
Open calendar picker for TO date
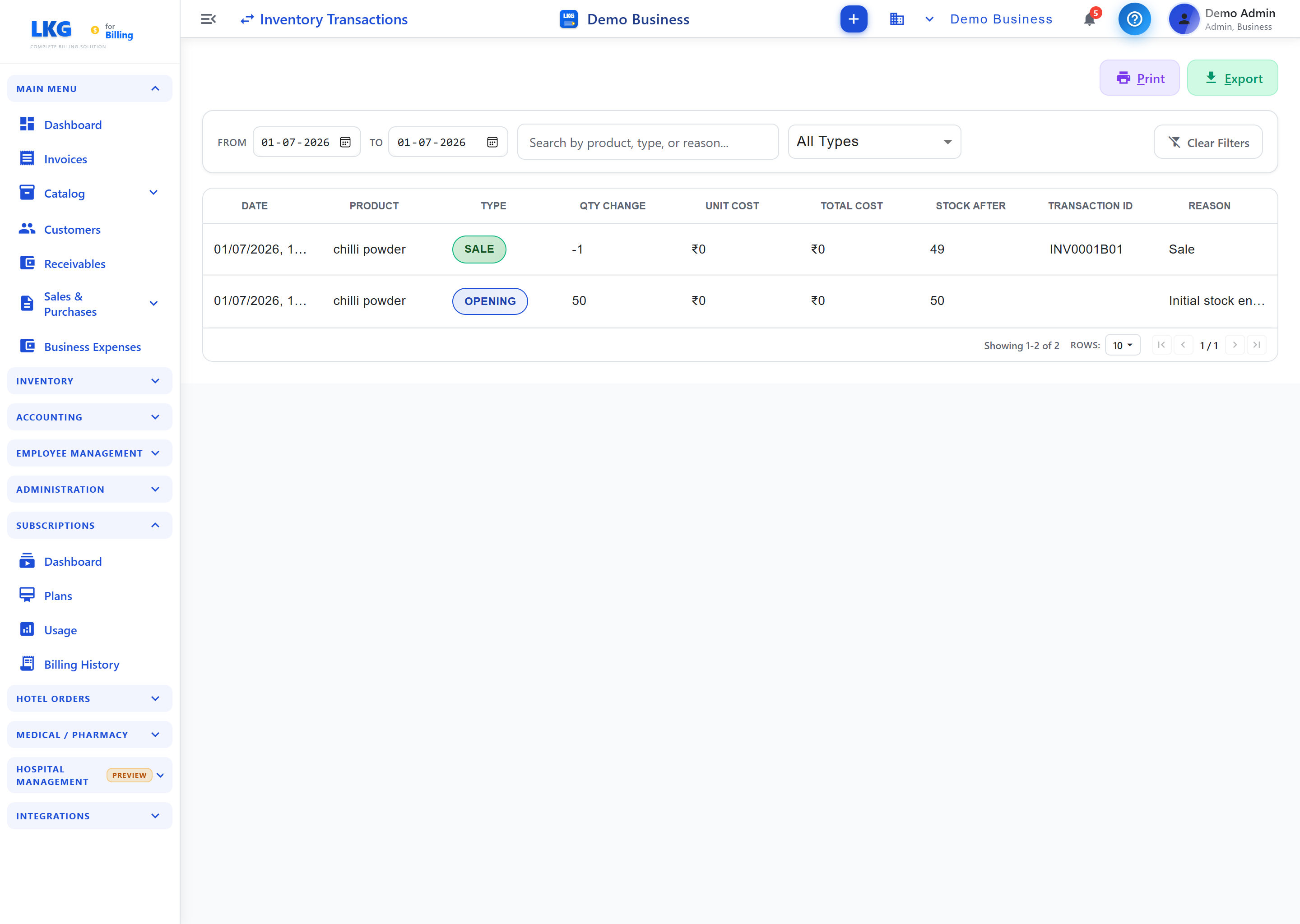point(492,142)
